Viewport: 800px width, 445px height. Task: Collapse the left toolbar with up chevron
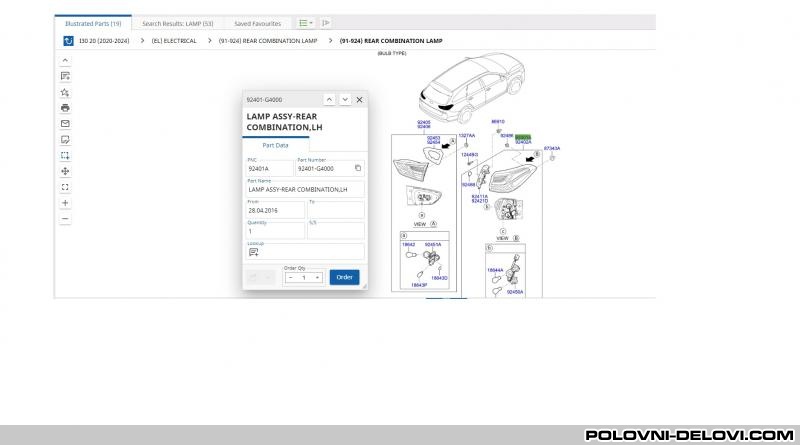(x=65, y=59)
